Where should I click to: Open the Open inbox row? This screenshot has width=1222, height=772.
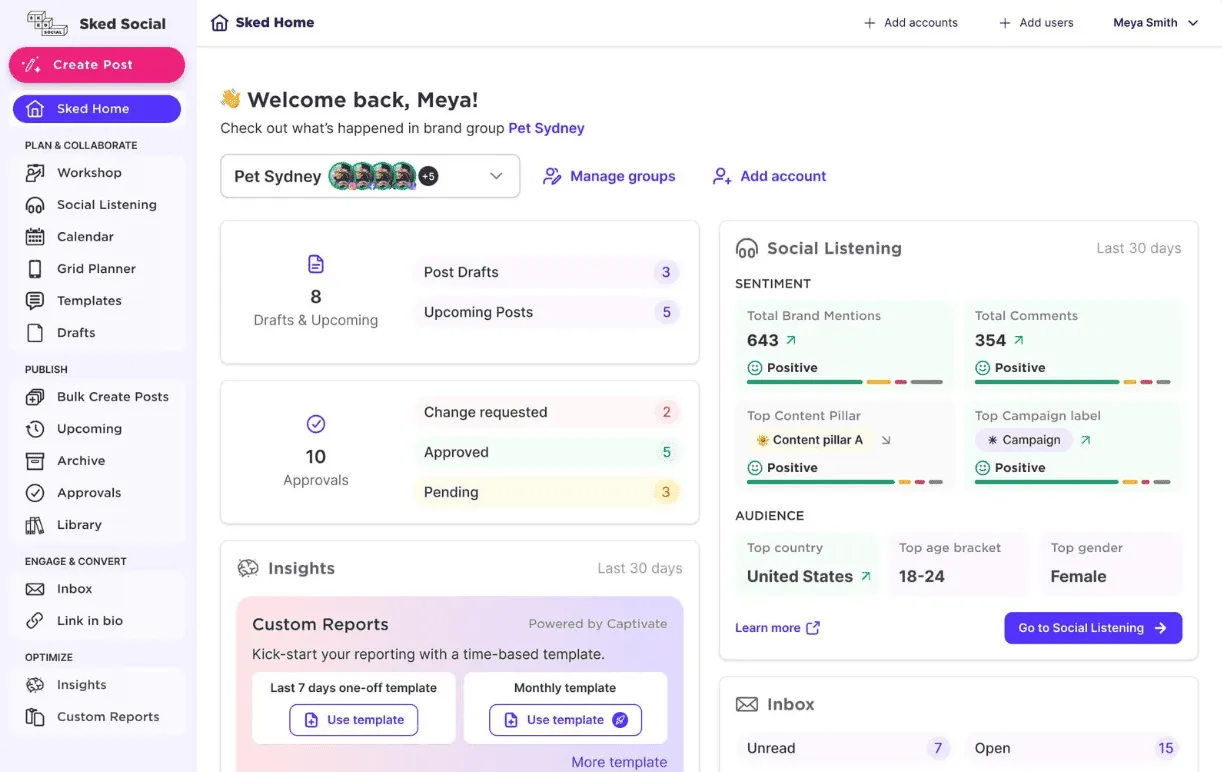pyautogui.click(x=1073, y=748)
